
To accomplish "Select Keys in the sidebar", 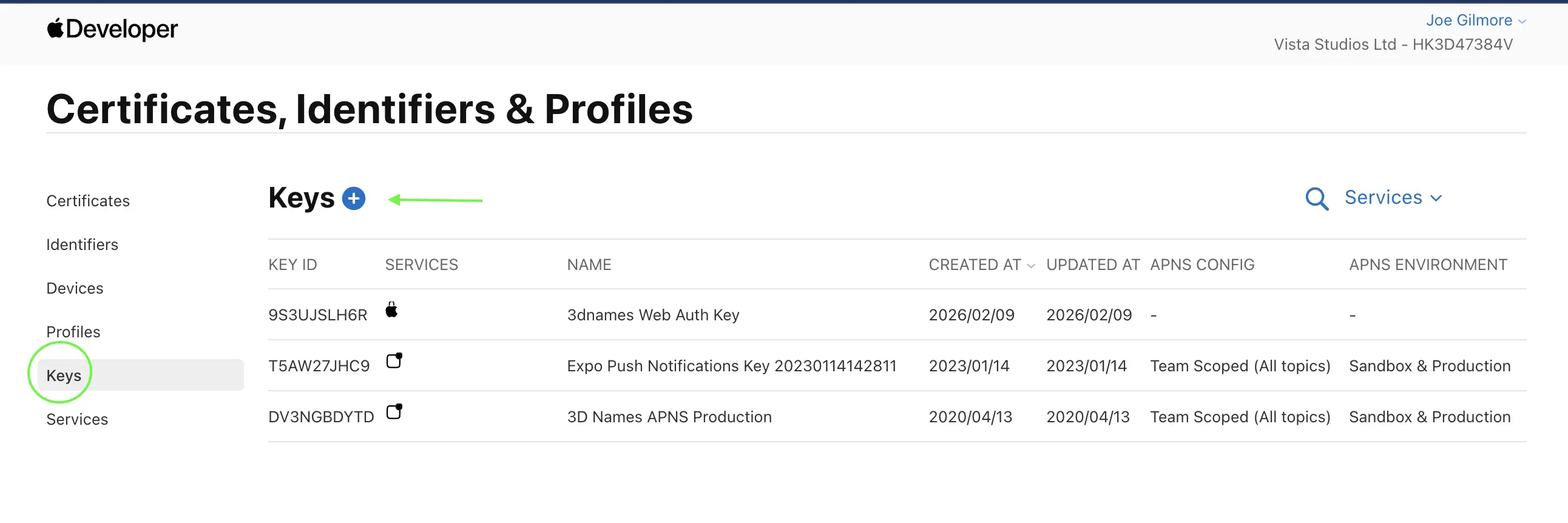I will pyautogui.click(x=141, y=375).
